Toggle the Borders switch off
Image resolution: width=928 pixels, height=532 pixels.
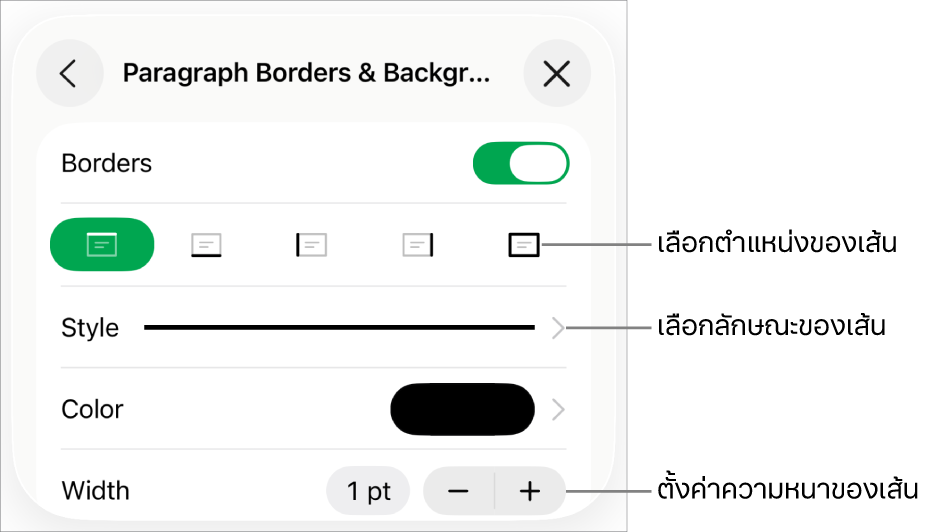point(521,163)
